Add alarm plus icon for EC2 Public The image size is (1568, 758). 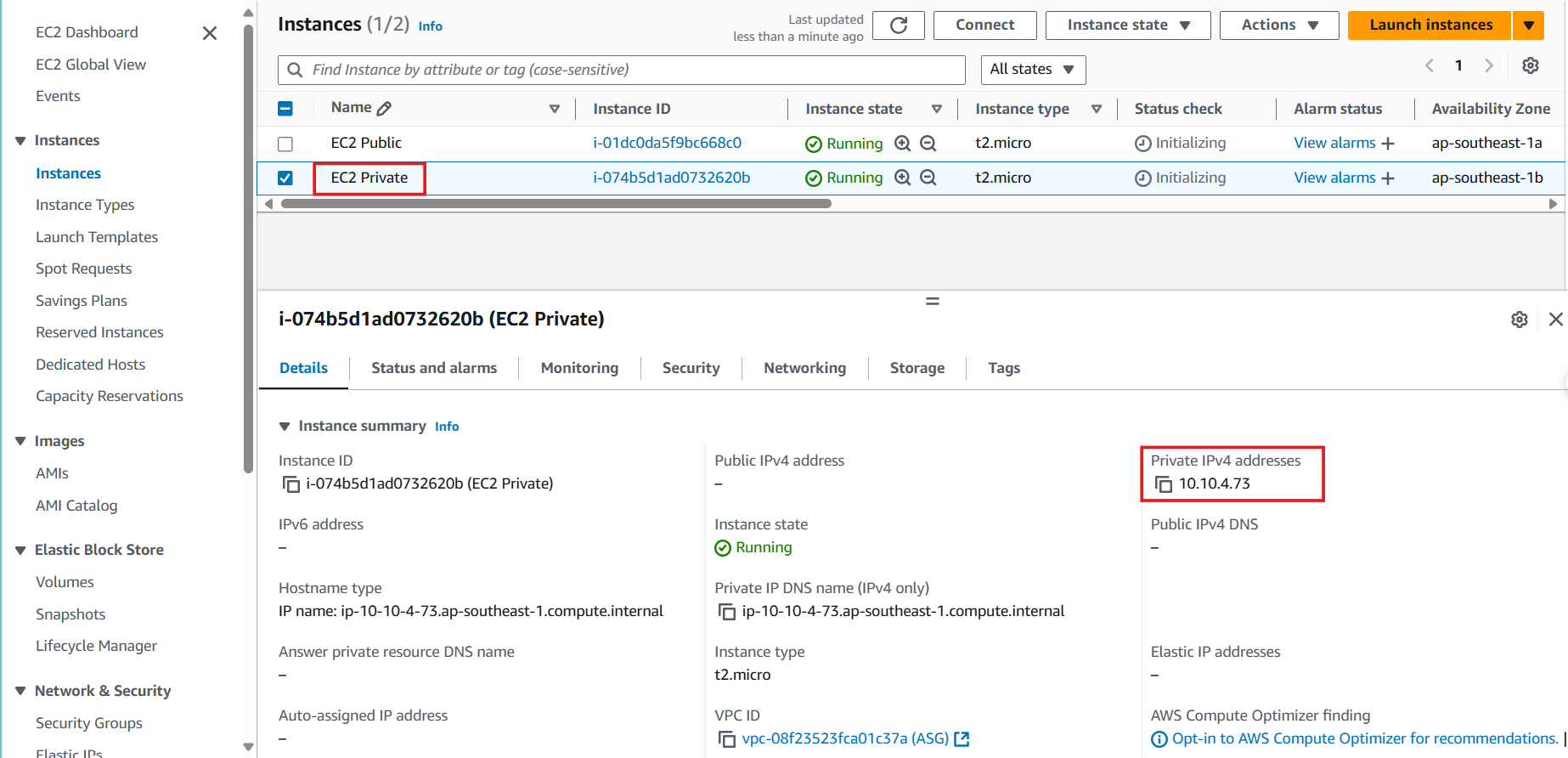point(1388,144)
